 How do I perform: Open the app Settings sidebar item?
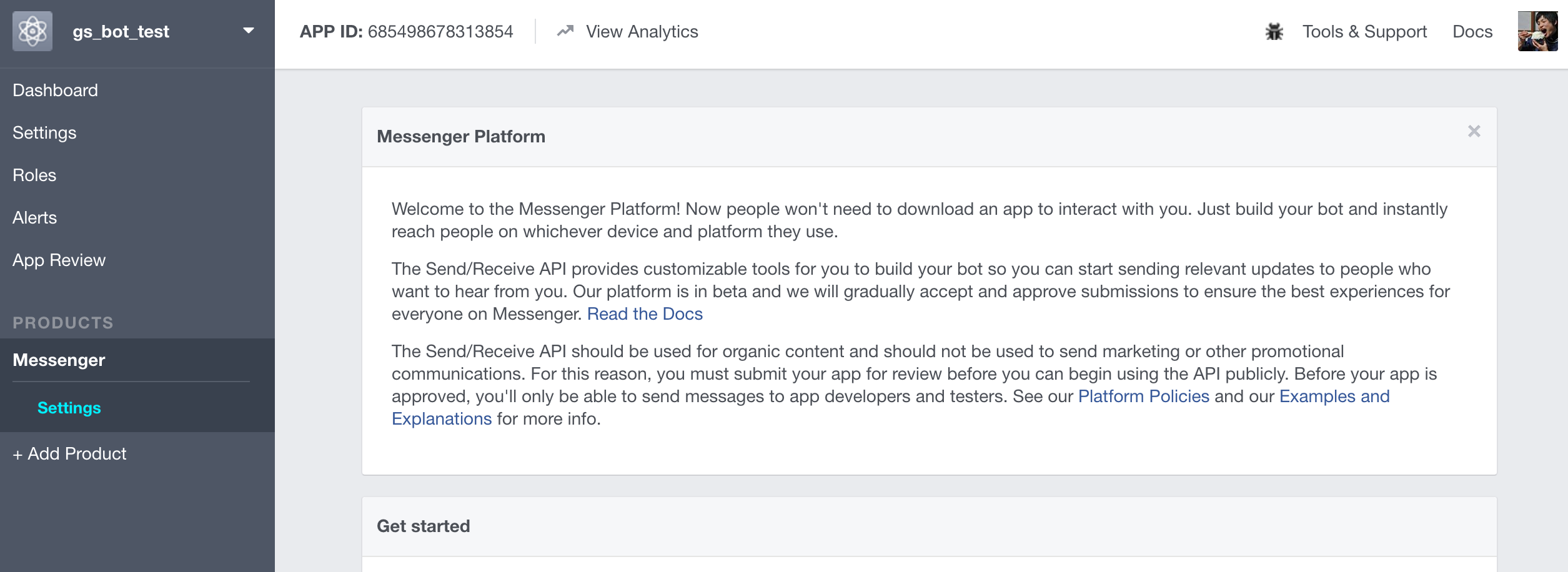[44, 133]
